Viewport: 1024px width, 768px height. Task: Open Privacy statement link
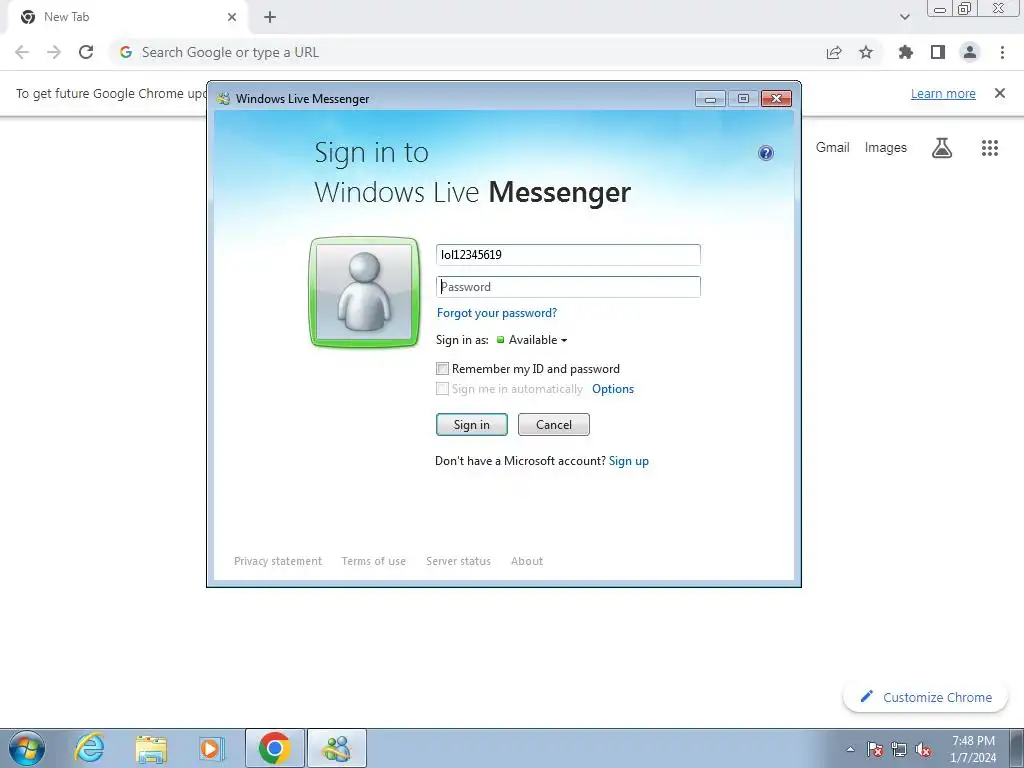(x=278, y=561)
